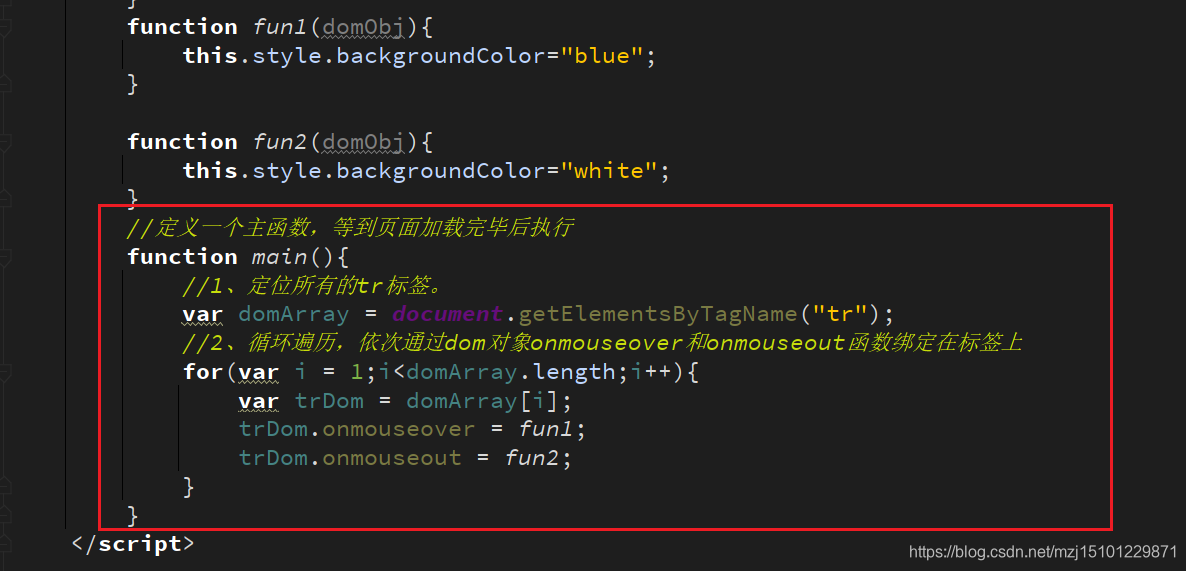The height and width of the screenshot is (571, 1186).
Task: Click the comment about locating all tr tags
Action: coord(312,286)
